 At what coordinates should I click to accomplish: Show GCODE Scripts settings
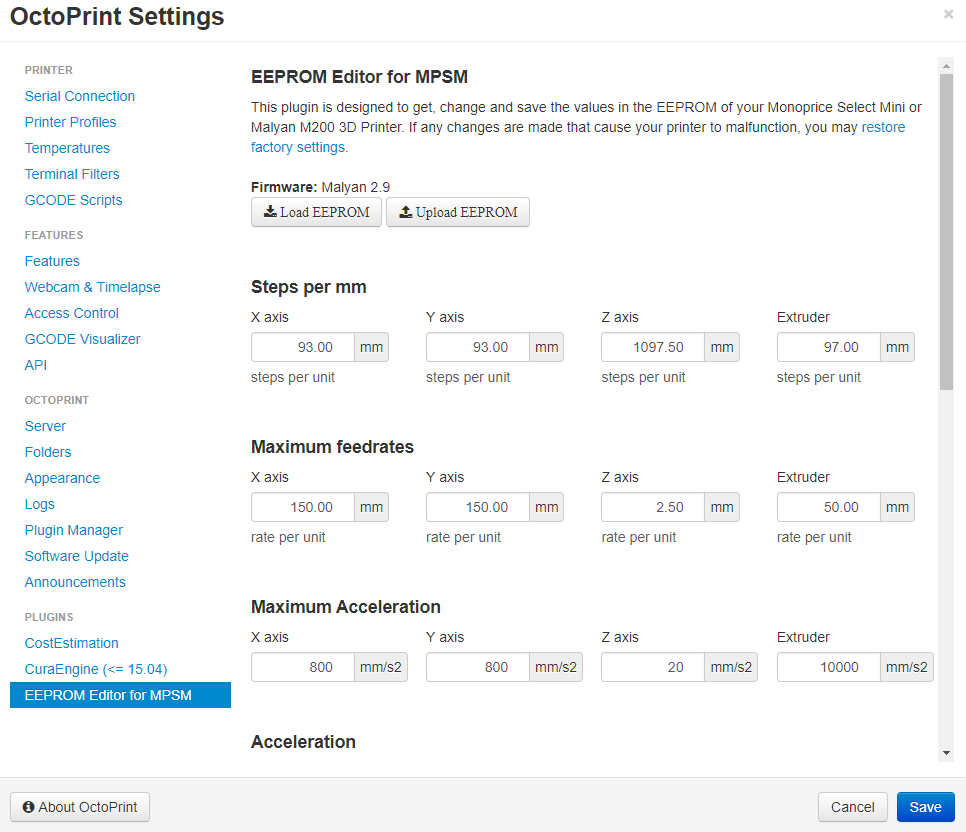coord(73,200)
